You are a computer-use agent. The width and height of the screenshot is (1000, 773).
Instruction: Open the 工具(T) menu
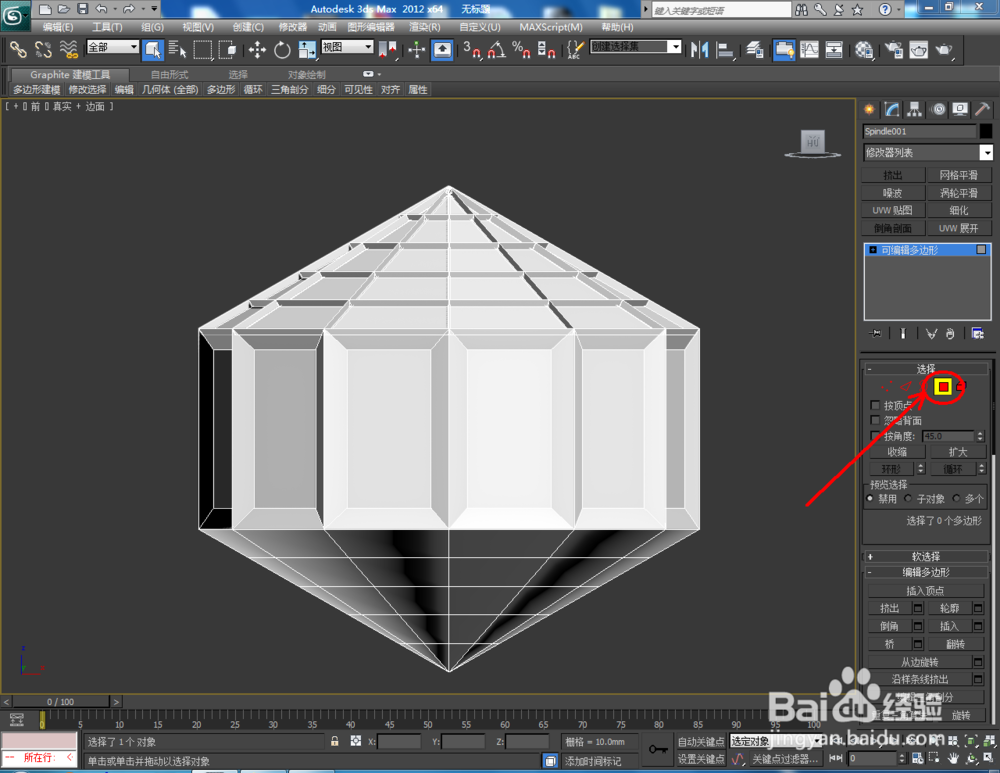click(x=107, y=27)
